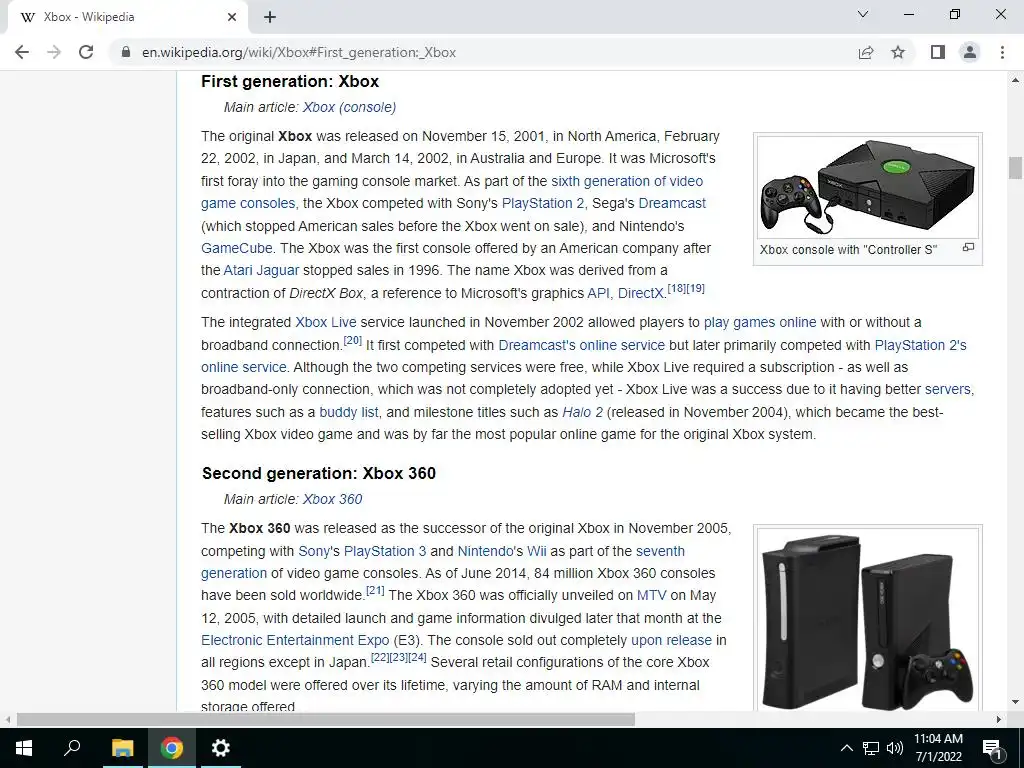
Task: Open File Explorer from taskbar
Action: pos(122,748)
